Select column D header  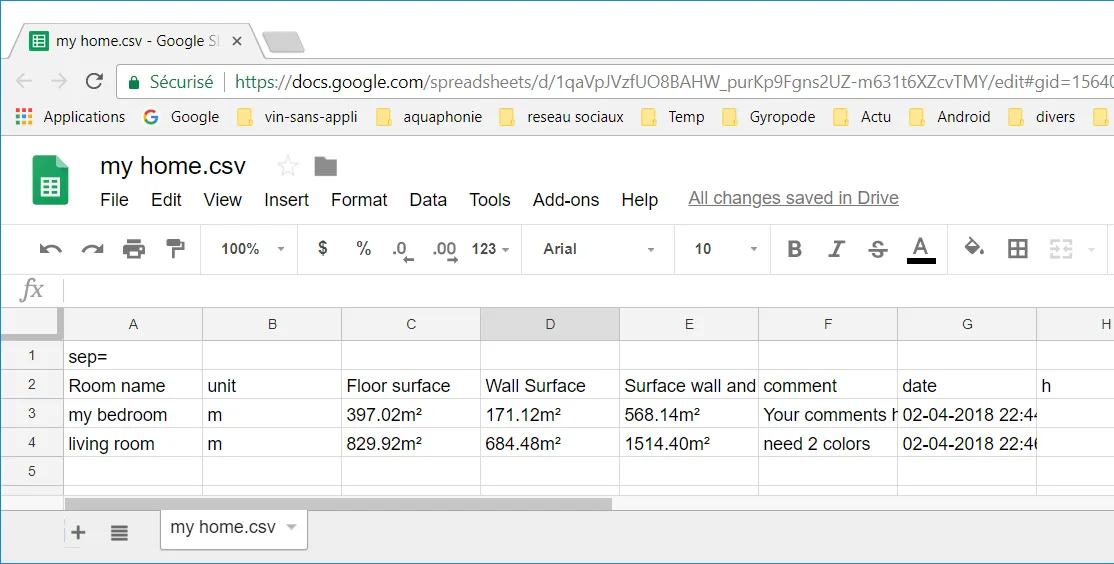click(550, 324)
